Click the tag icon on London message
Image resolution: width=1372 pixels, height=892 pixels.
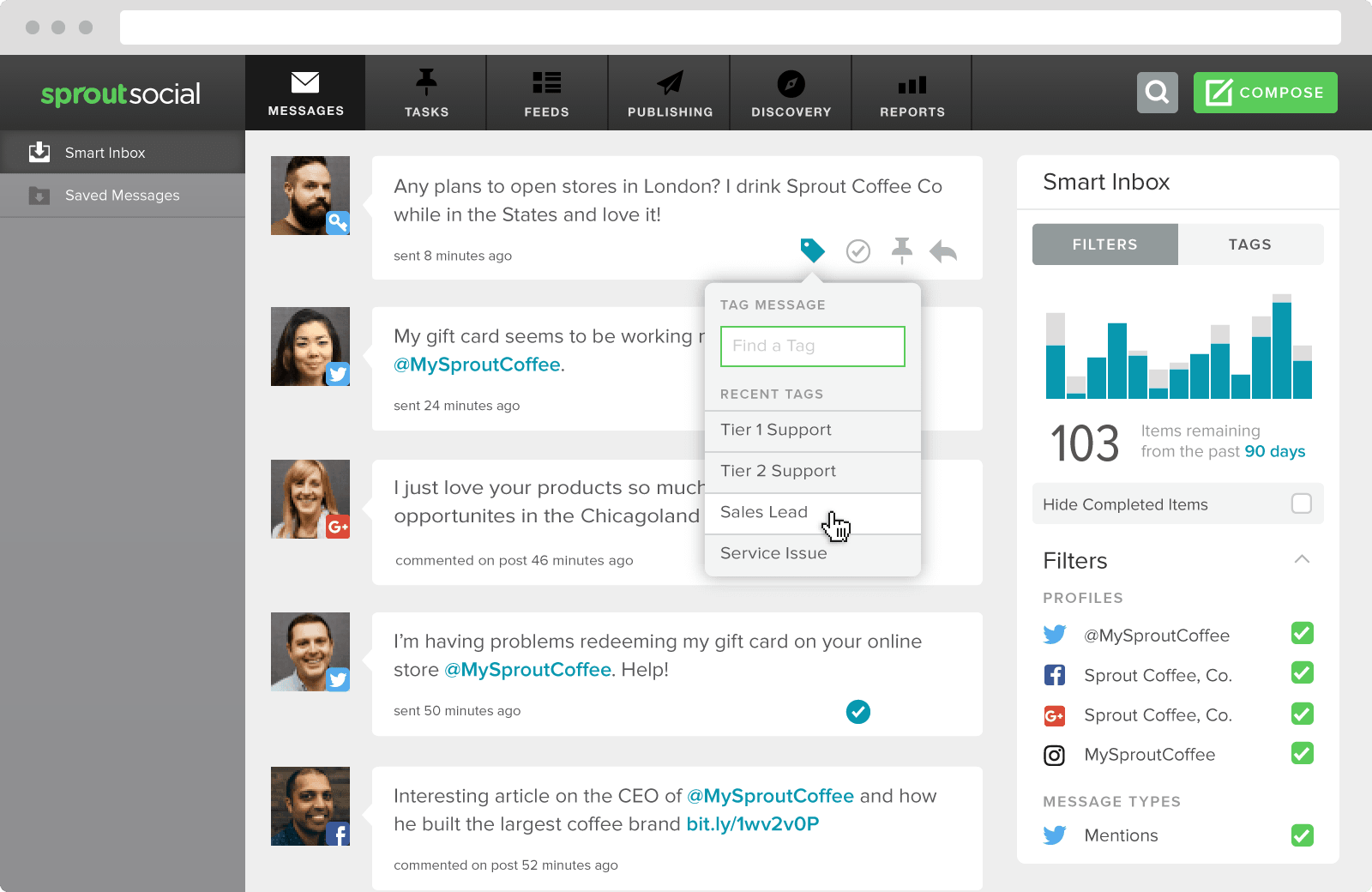click(812, 250)
